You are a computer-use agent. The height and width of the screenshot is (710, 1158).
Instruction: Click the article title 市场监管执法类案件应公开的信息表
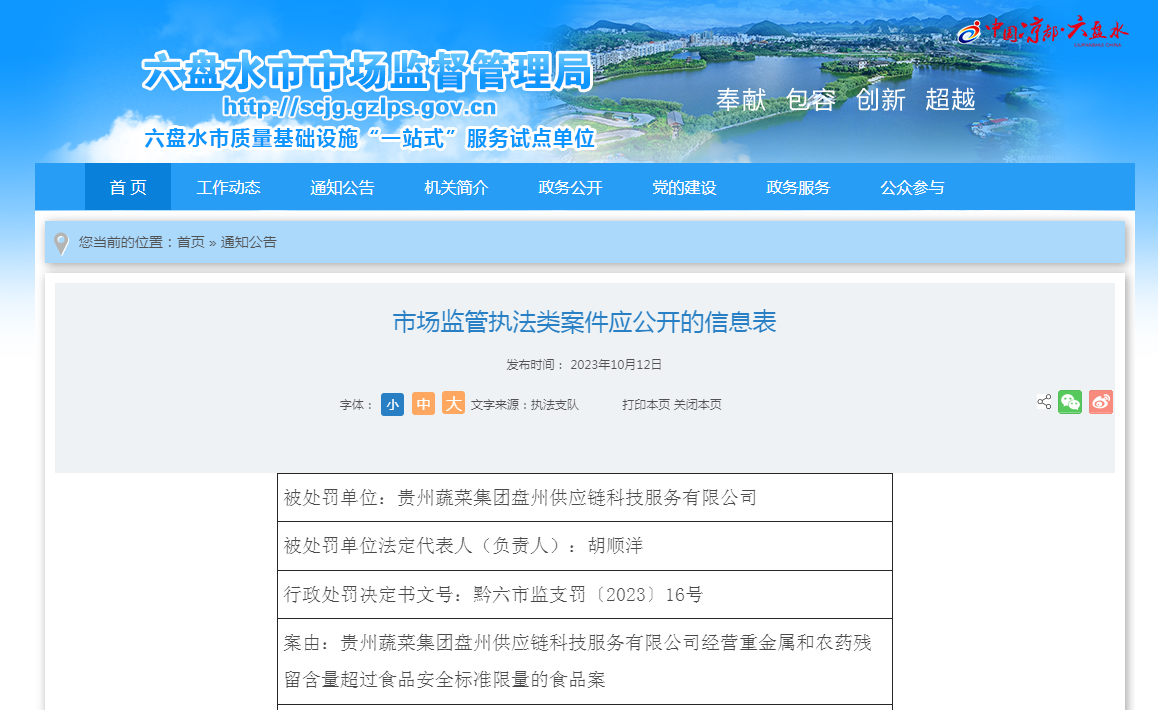(584, 322)
